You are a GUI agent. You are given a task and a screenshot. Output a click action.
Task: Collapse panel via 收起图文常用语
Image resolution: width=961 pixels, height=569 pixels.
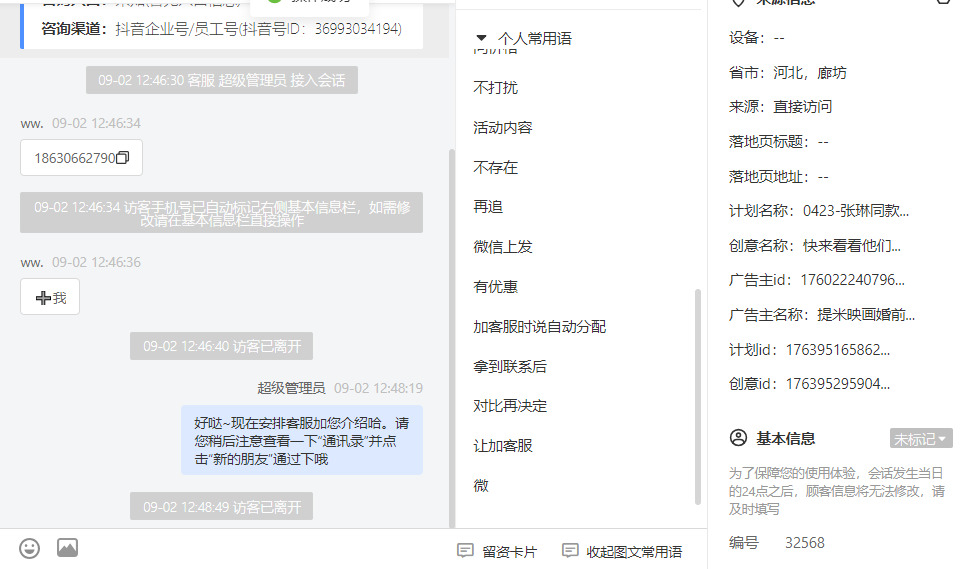(x=622, y=551)
